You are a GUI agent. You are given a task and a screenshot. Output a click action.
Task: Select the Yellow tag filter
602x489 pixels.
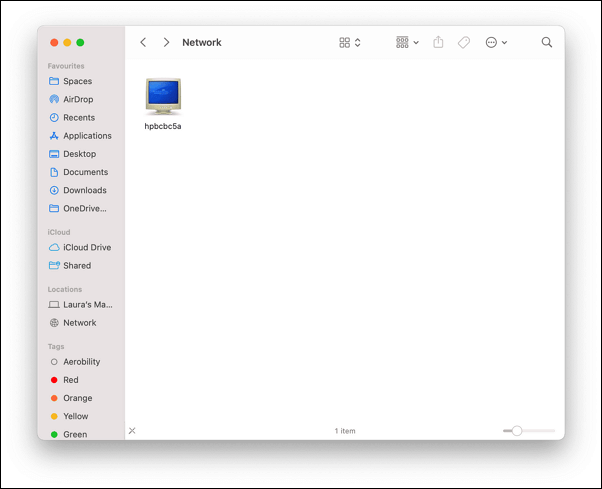click(75, 416)
